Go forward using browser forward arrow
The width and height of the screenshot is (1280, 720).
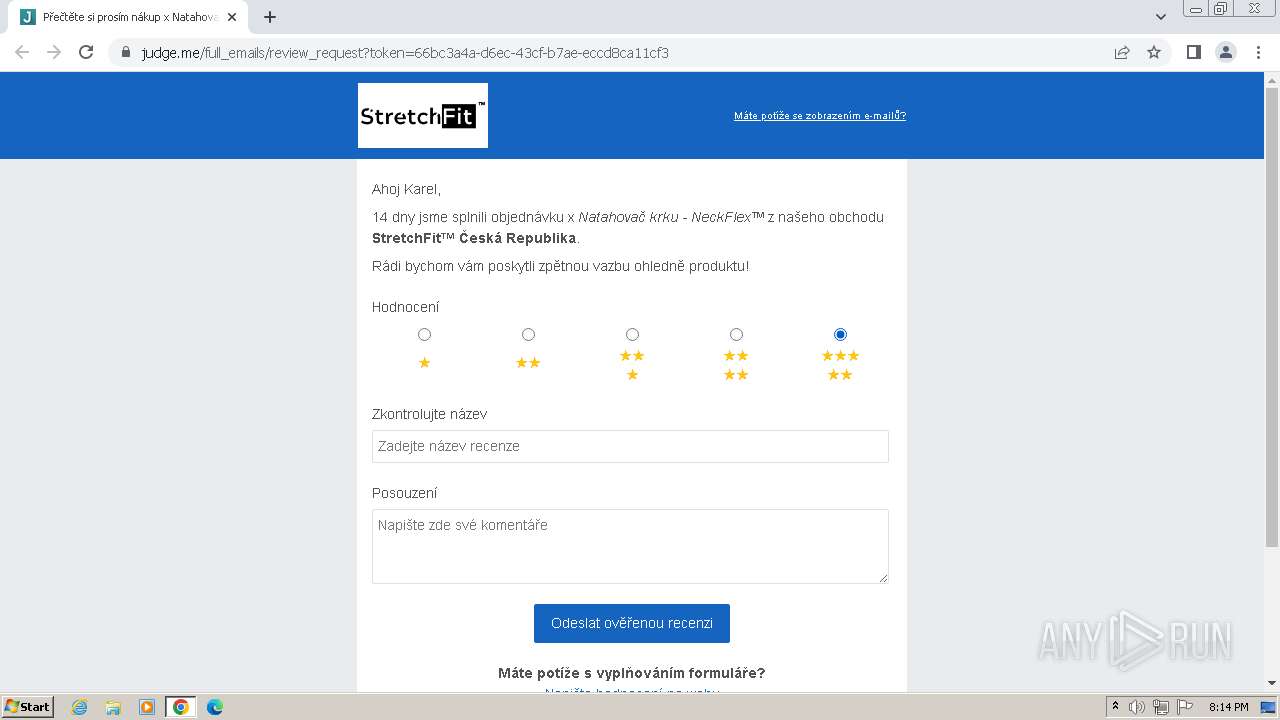[54, 52]
